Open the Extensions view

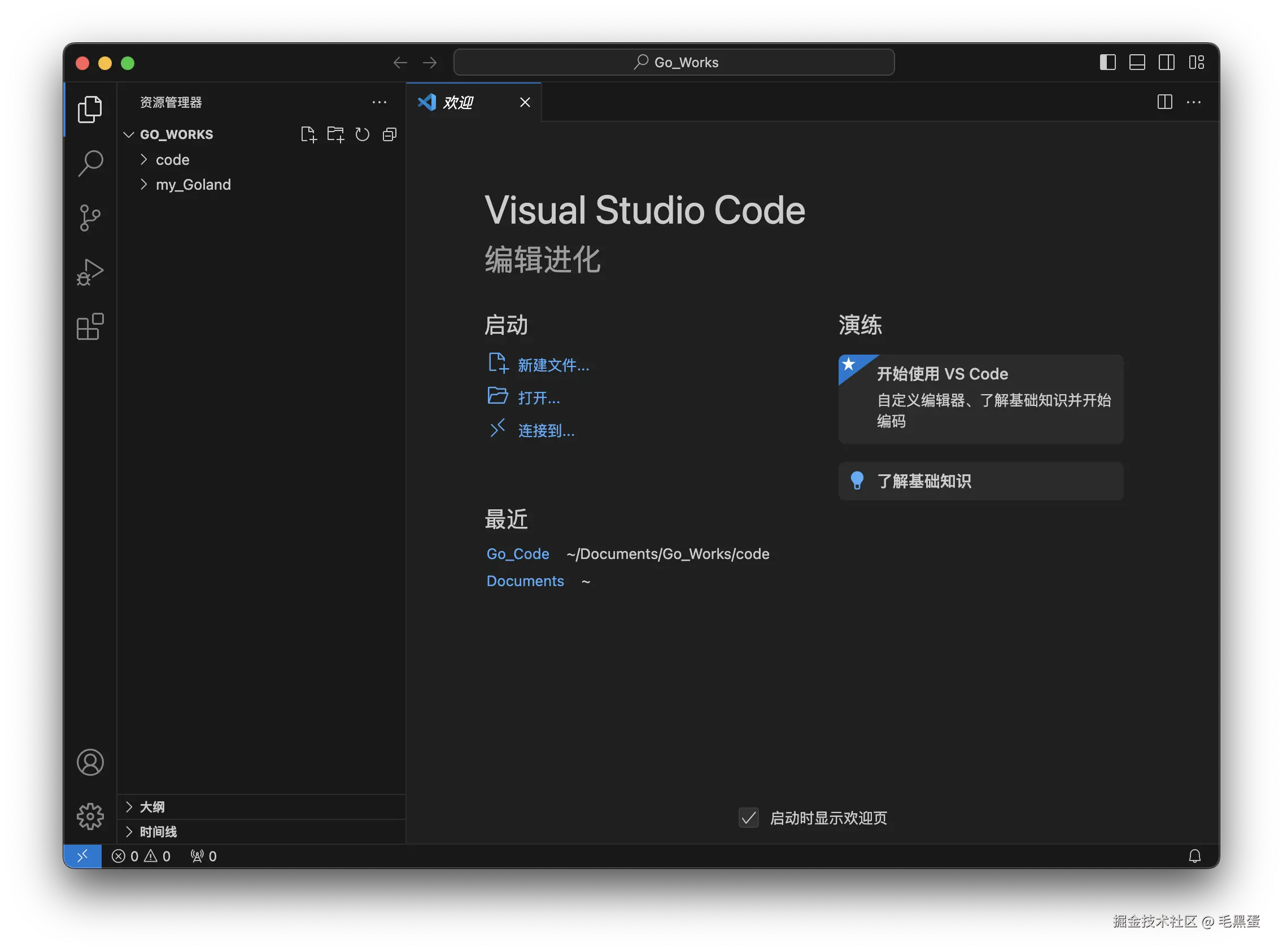[90, 327]
